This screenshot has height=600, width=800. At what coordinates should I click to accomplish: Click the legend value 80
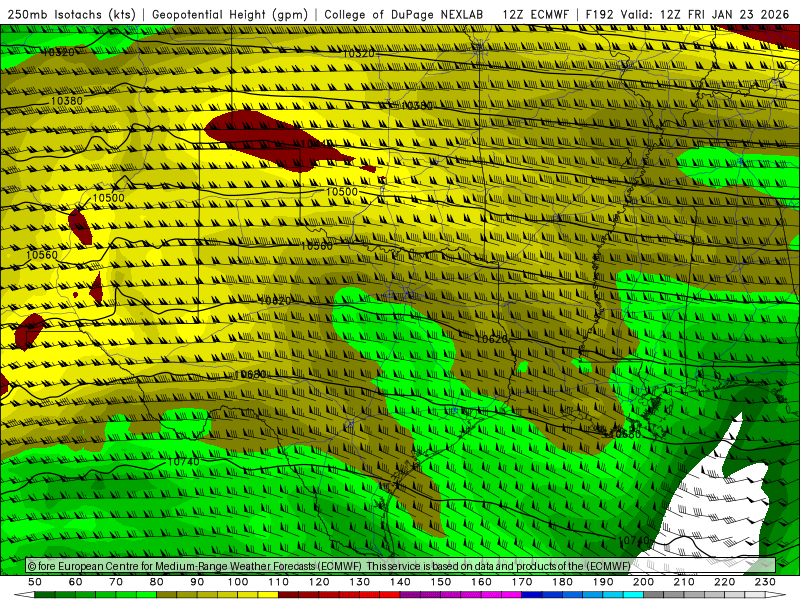point(157,582)
